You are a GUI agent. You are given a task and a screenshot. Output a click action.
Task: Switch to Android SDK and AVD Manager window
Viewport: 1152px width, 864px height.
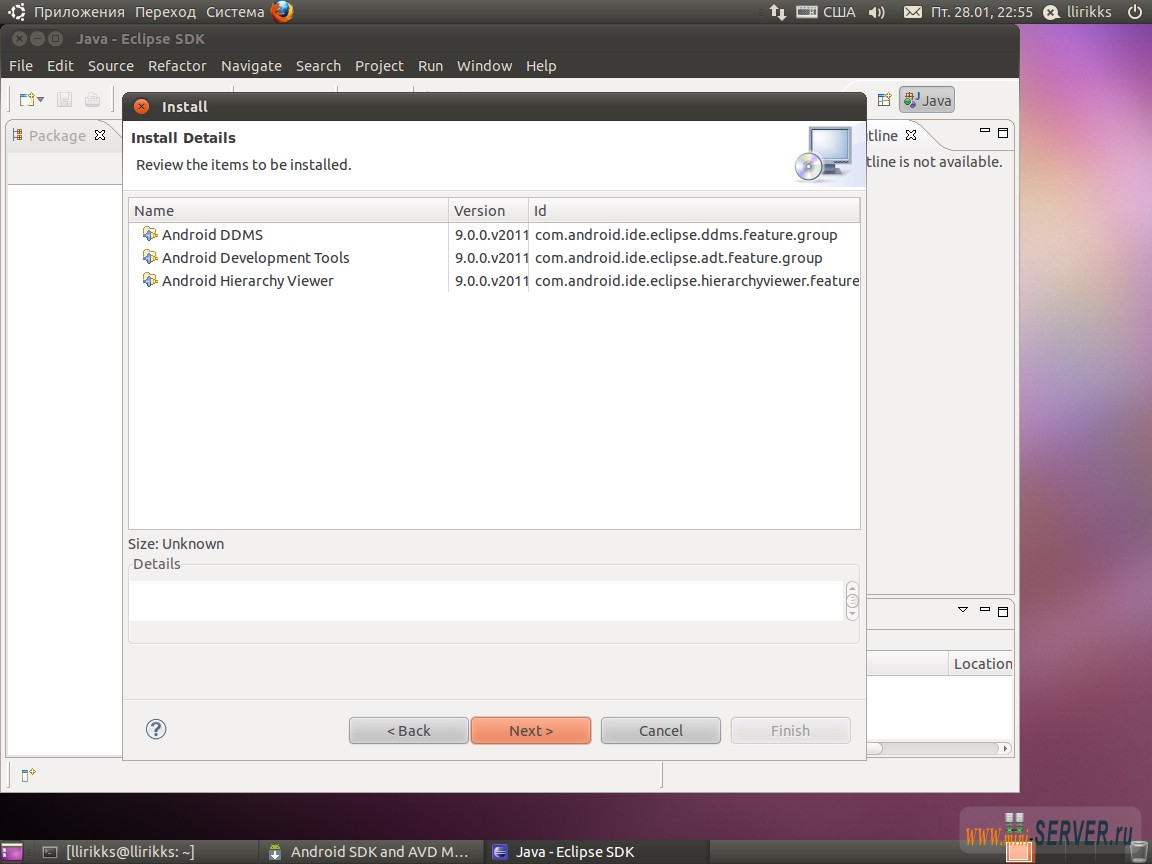[370, 852]
